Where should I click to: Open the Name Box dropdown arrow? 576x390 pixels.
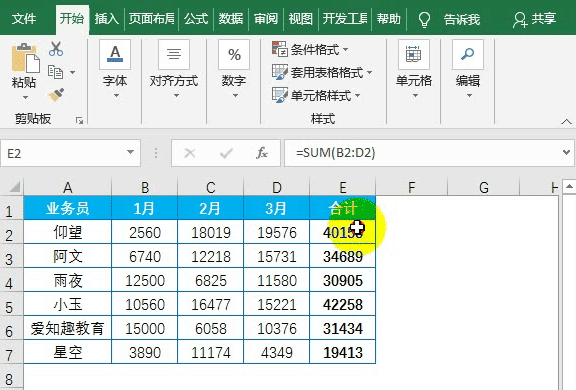(130, 152)
